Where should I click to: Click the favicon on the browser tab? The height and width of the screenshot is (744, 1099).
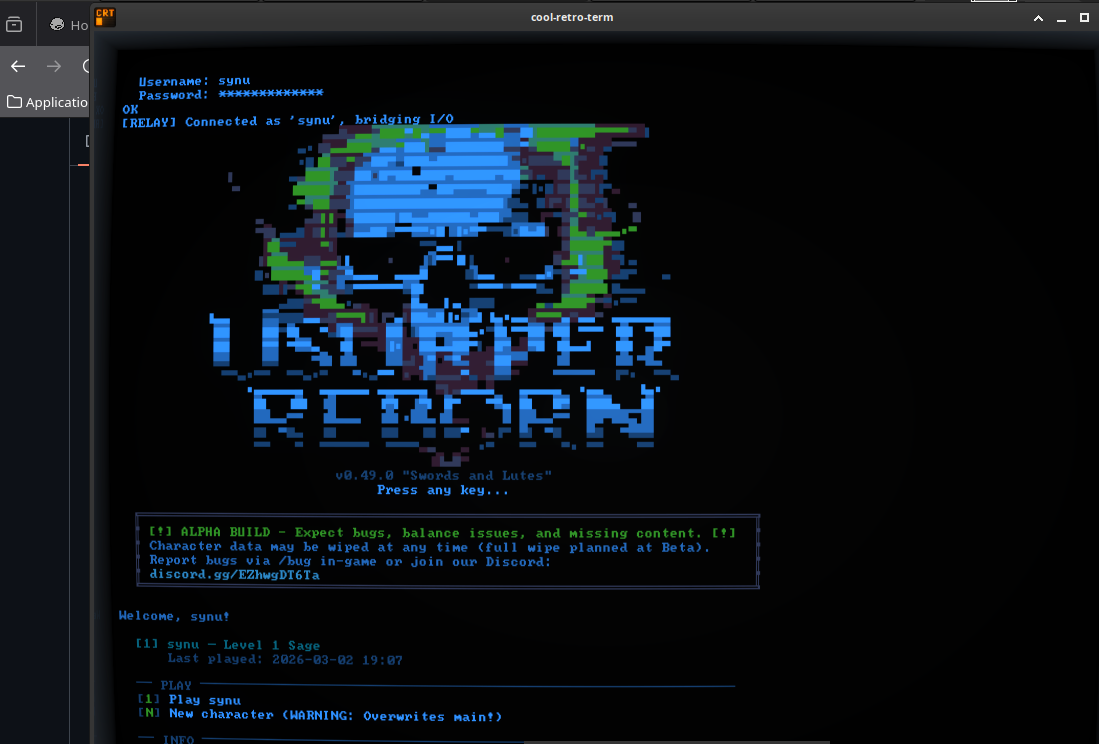57,25
